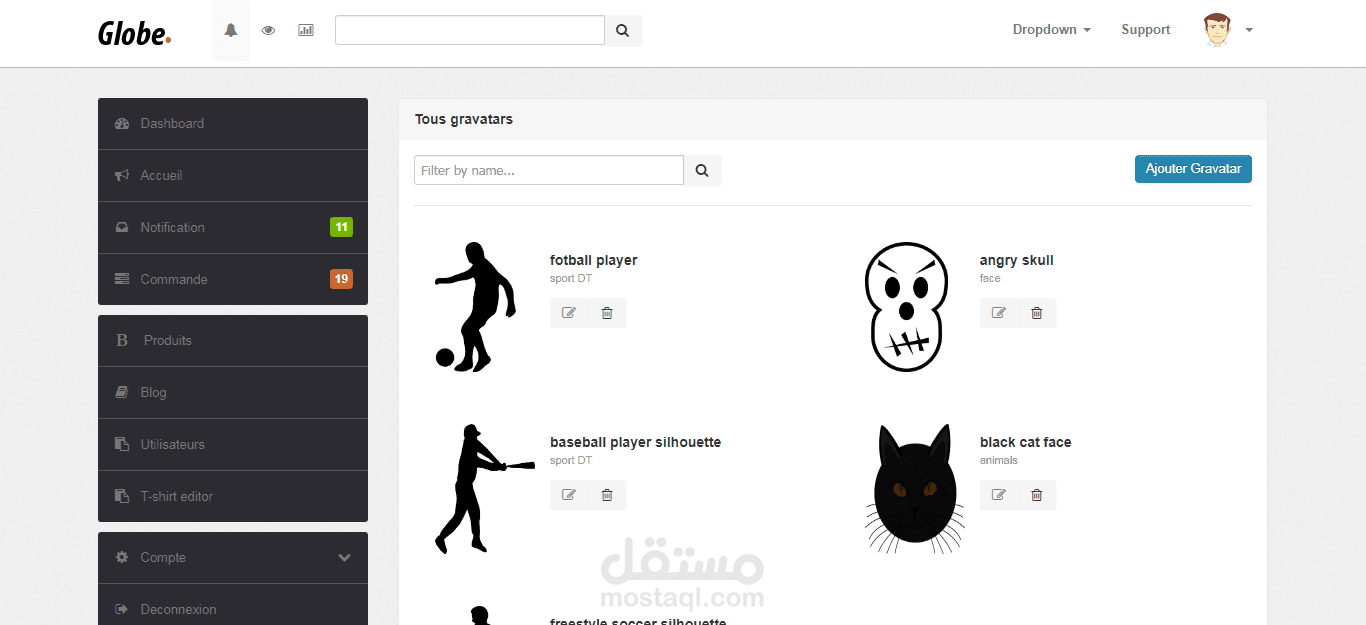This screenshot has width=1366, height=625.
Task: Click the header search magnifier button
Action: (x=623, y=30)
